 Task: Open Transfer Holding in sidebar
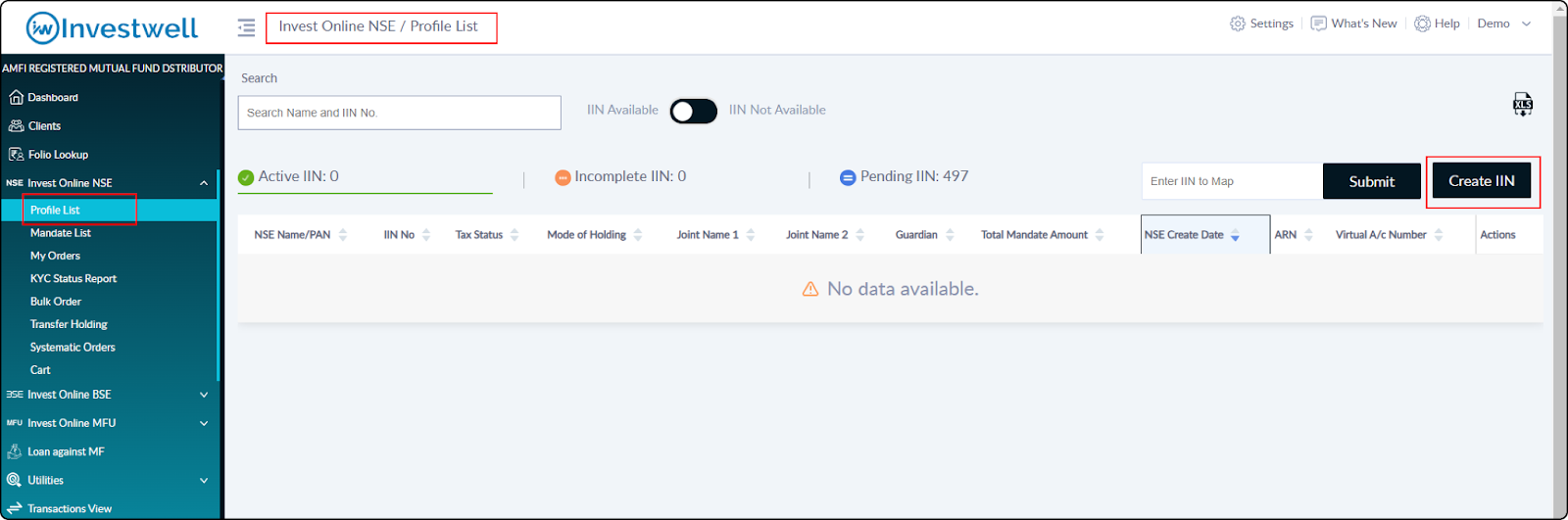point(69,324)
